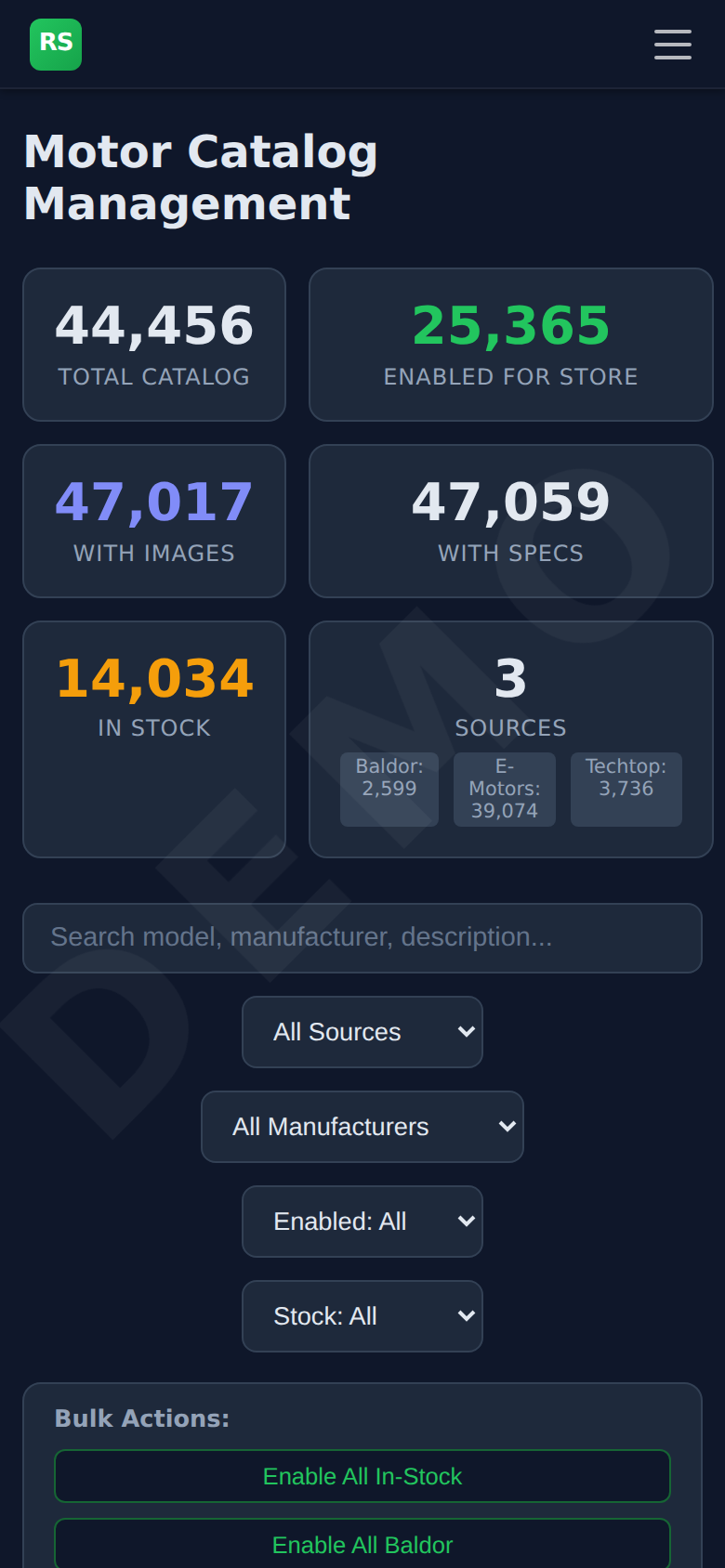Select the Baldor: 2,599 source chip
725x1568 pixels.
[389, 790]
